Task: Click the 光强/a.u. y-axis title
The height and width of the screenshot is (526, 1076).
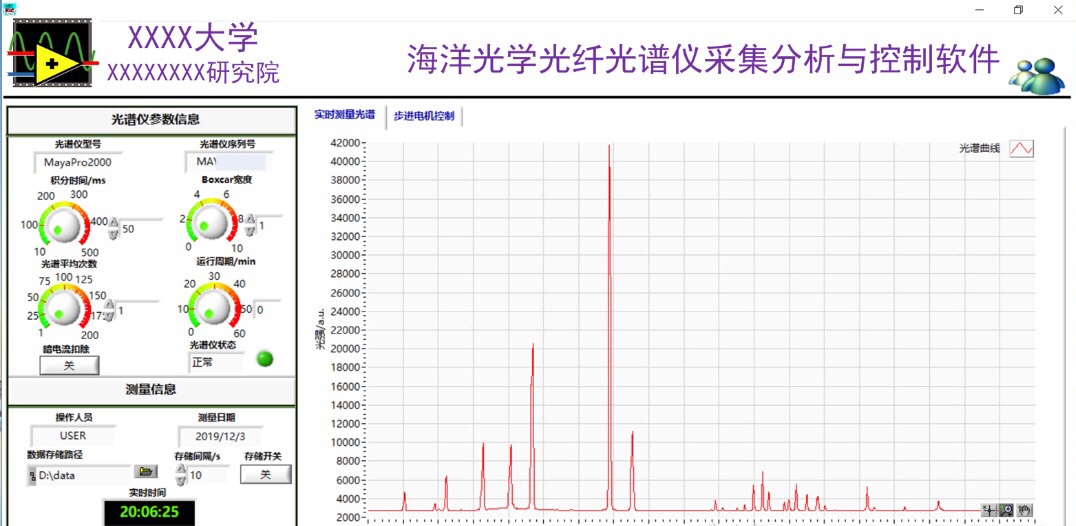Action: 320,329
